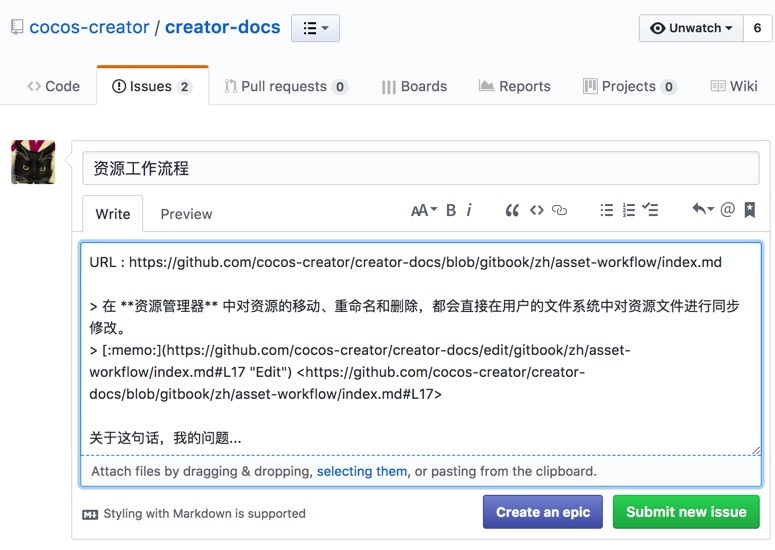The width and height of the screenshot is (775, 550).
Task: Open the watchers count 6
Action: tap(757, 28)
